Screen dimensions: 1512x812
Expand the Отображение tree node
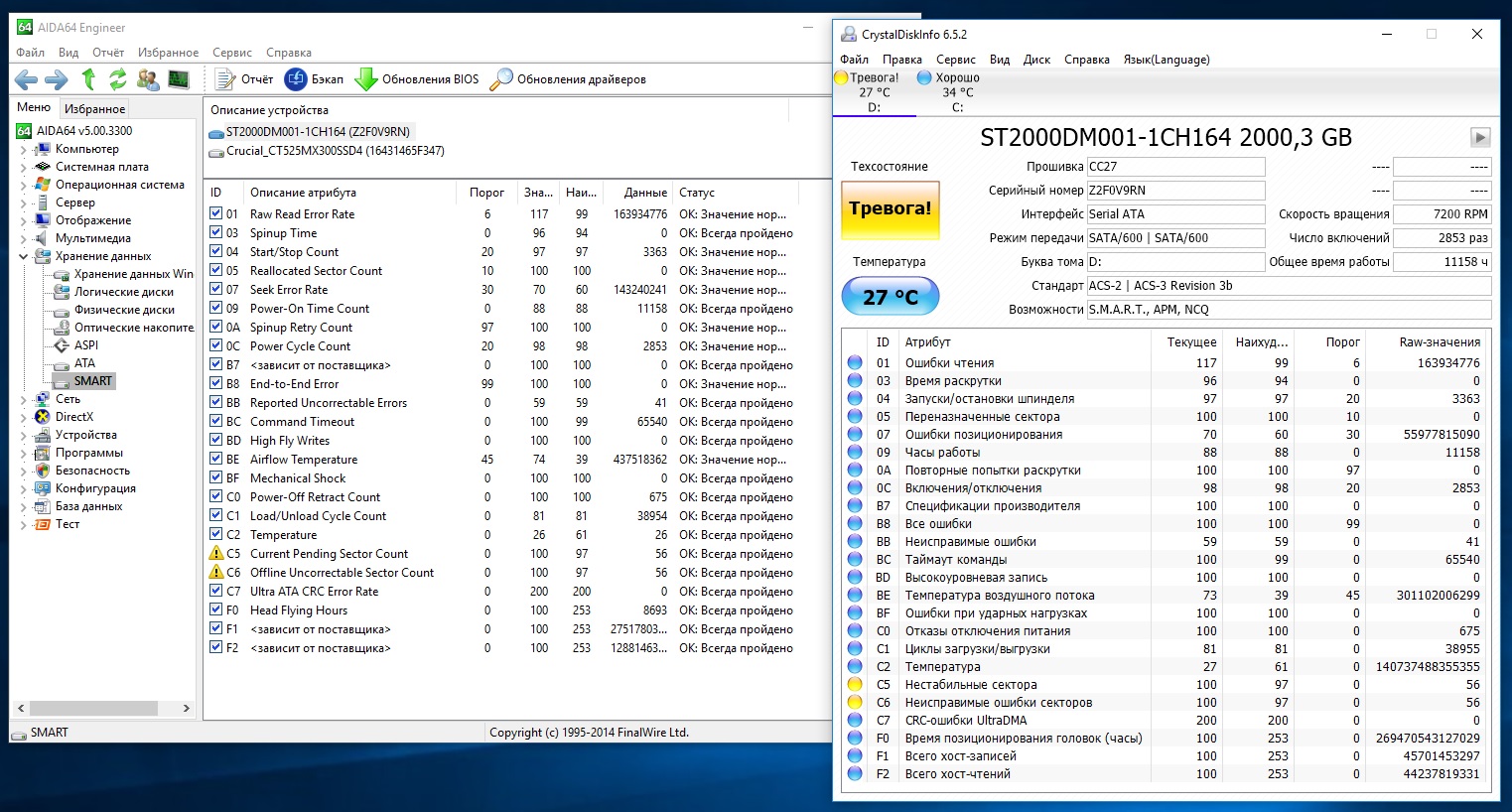pos(23,221)
